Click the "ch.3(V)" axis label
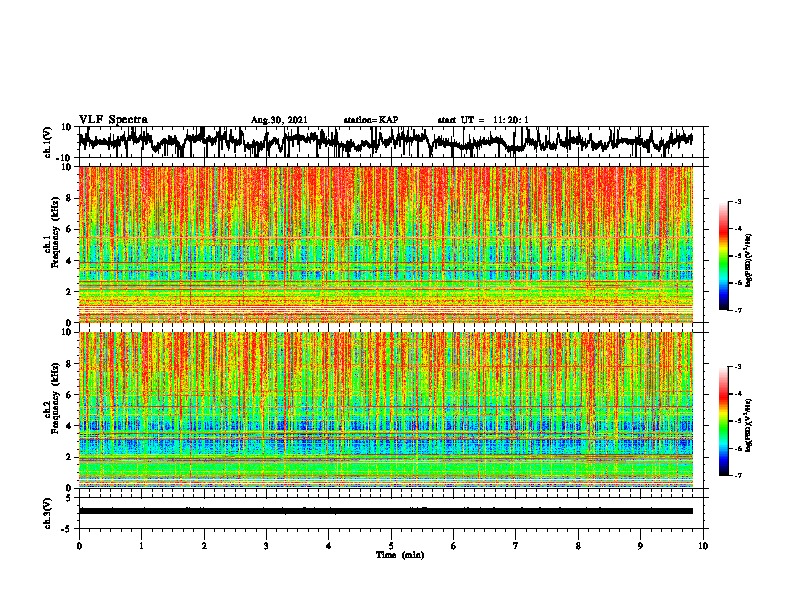 click(48, 513)
